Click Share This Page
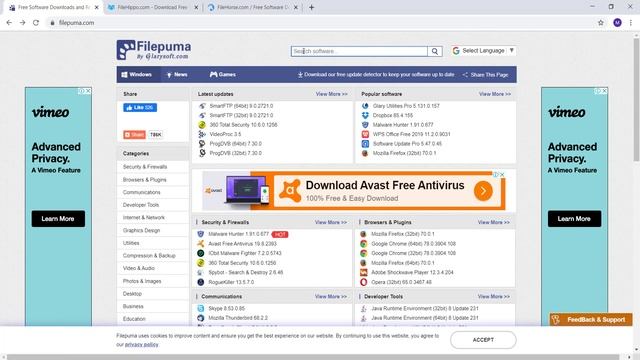The width and height of the screenshot is (640, 360). [x=486, y=75]
